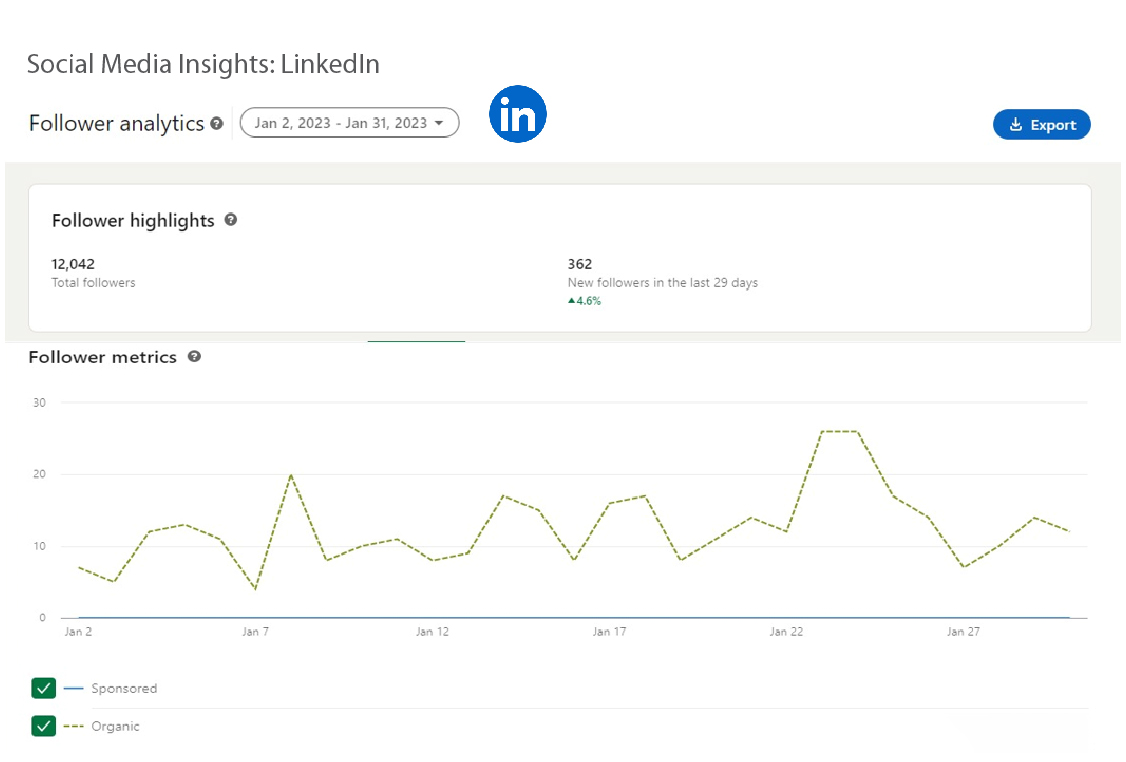1126x762 pixels.
Task: Click the blue Sponsored legend line swatch
Action: point(73,688)
